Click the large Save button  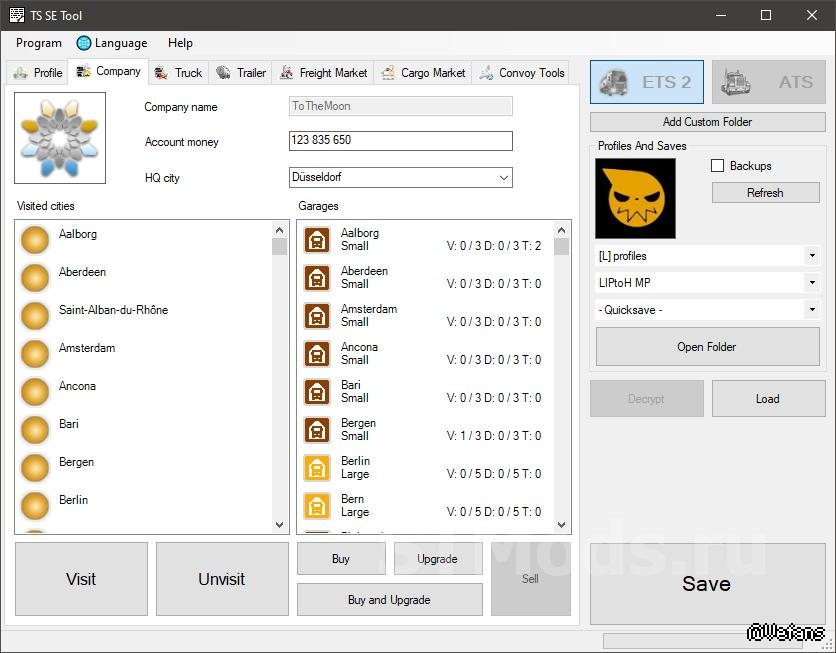click(x=706, y=584)
